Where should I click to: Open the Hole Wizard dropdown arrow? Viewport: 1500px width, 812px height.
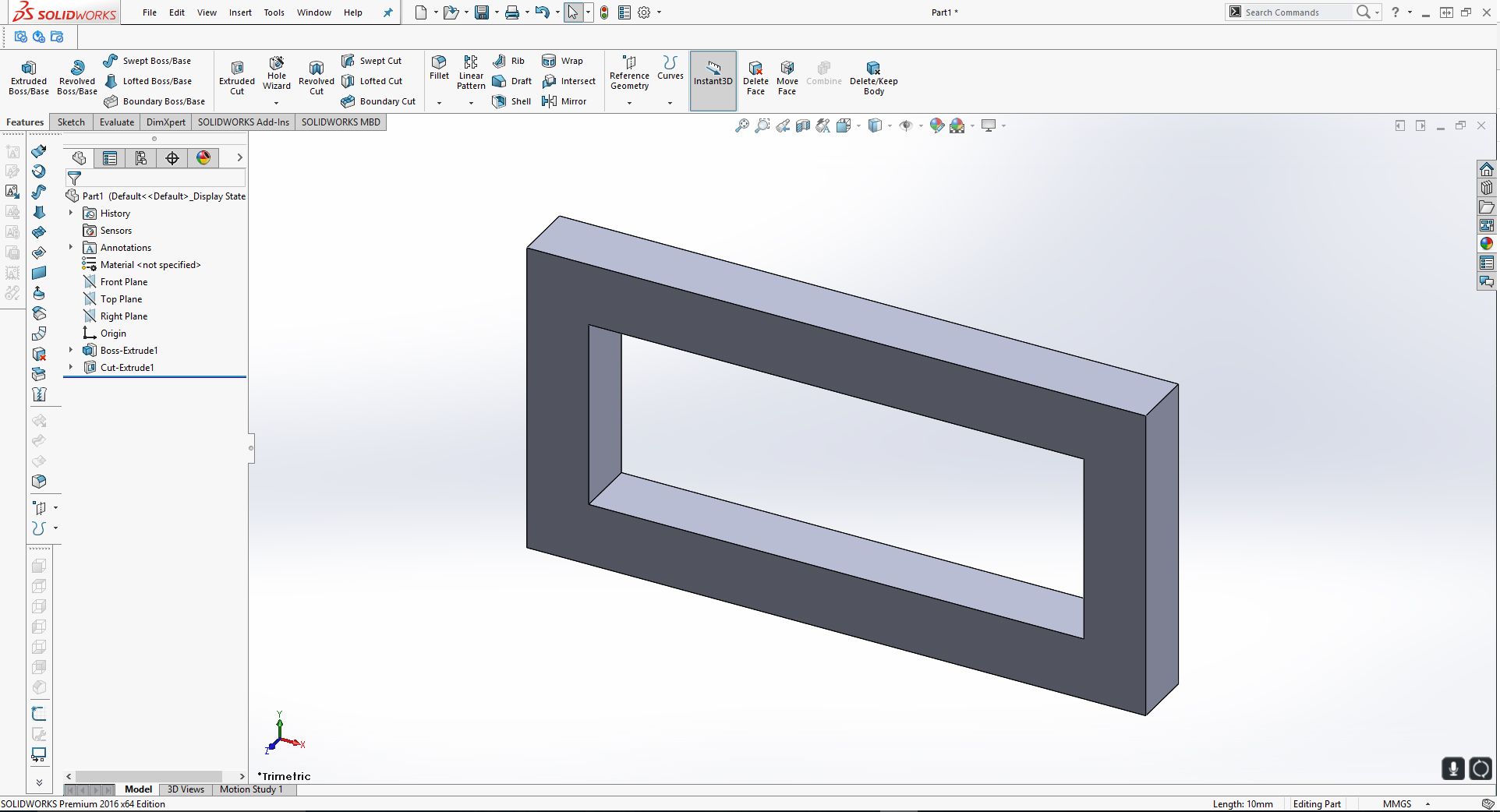[x=276, y=103]
